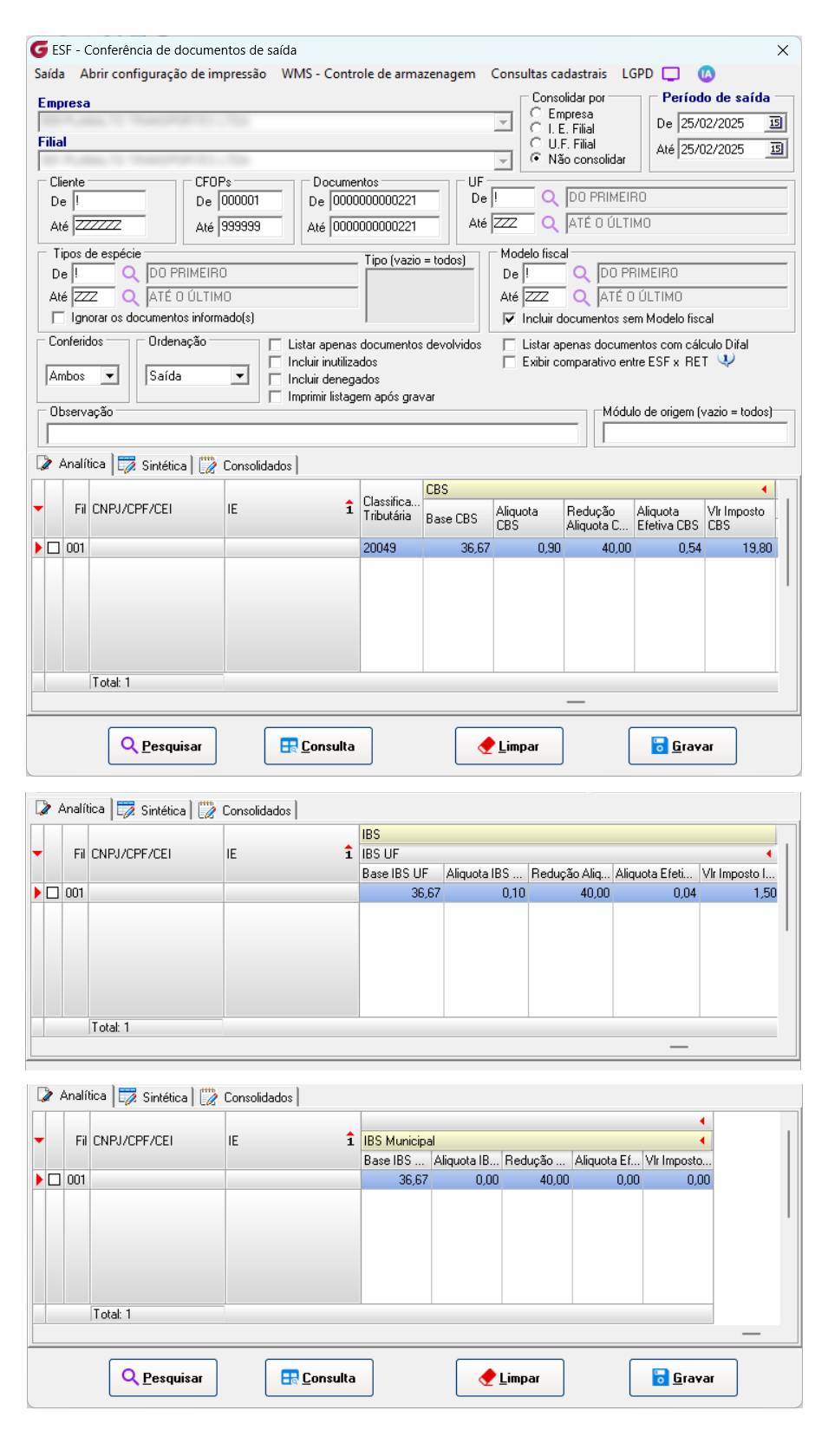Screen dimensions: 828x1456
Task: Open calendar for the 'Até' saída date
Action: [x=776, y=149]
